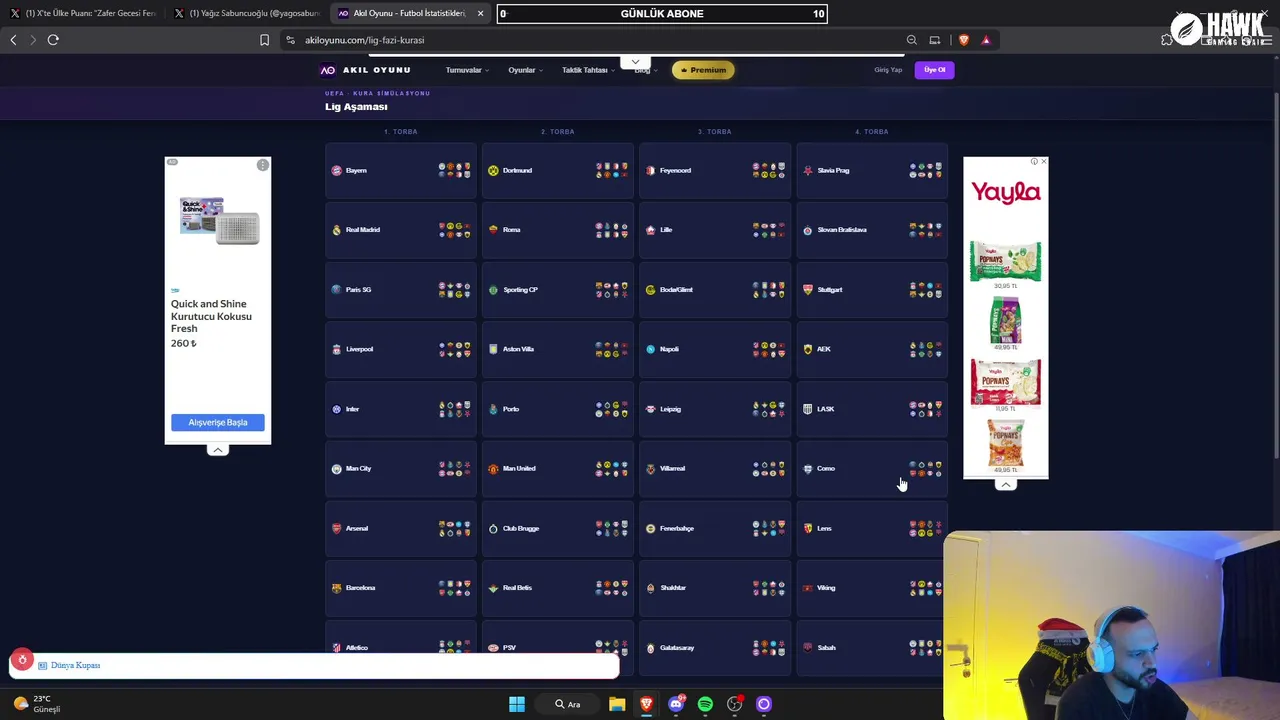This screenshot has height=720, width=1280.
Task: Expand the Taktik Tahtası dropdown menu
Action: tap(588, 70)
